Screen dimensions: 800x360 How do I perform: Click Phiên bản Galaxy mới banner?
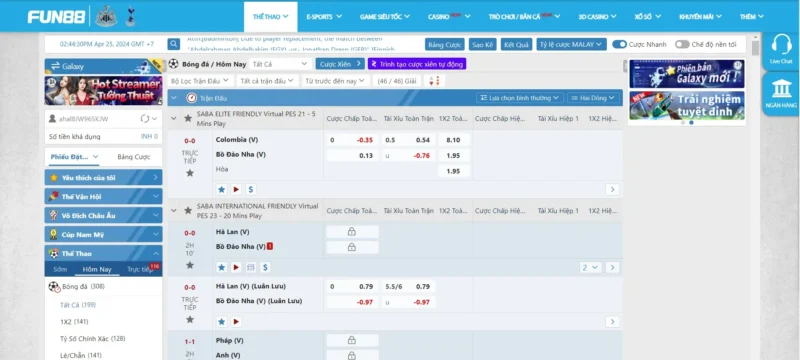tap(686, 73)
